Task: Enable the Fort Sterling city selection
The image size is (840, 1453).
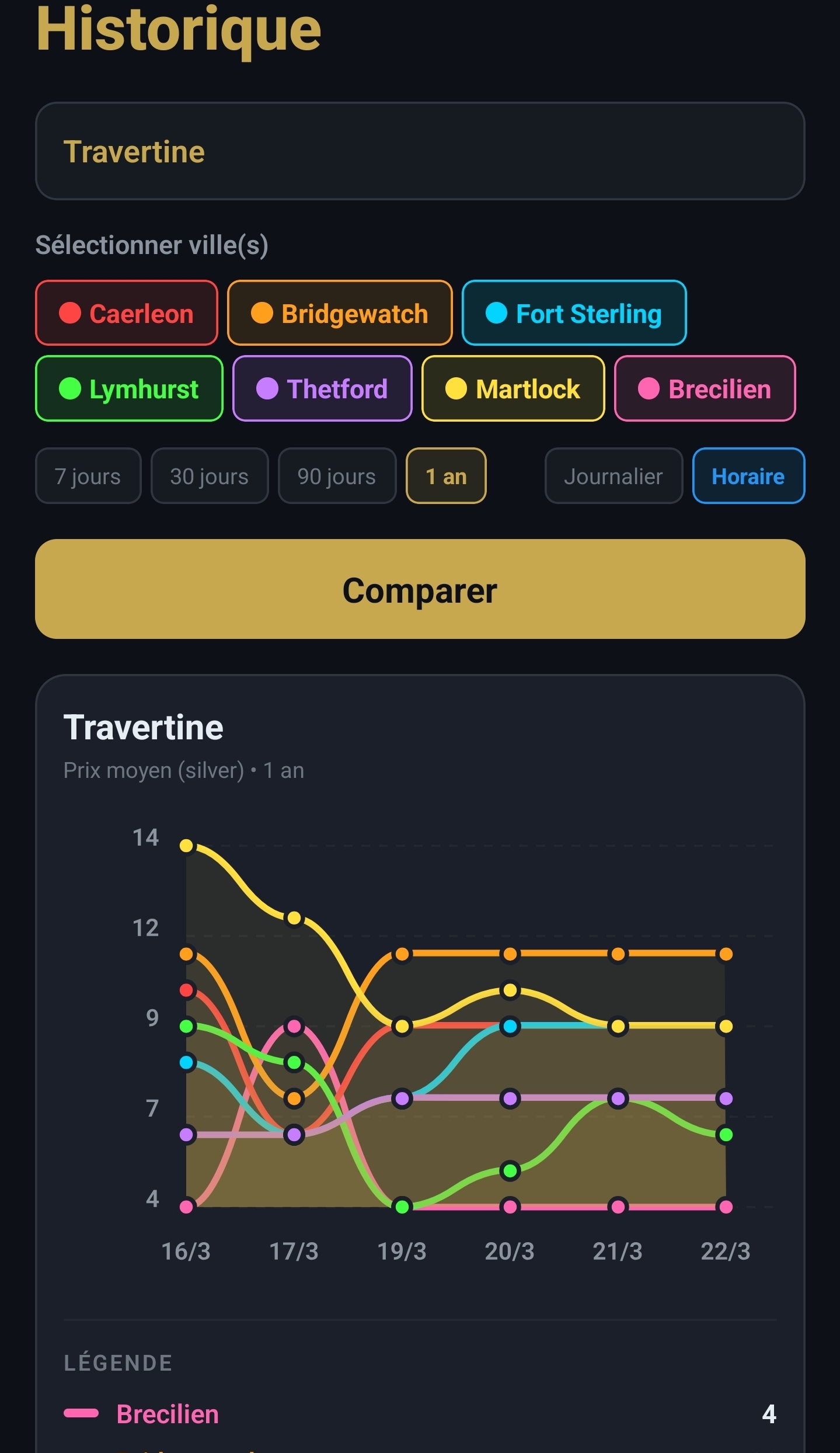Action: [573, 314]
